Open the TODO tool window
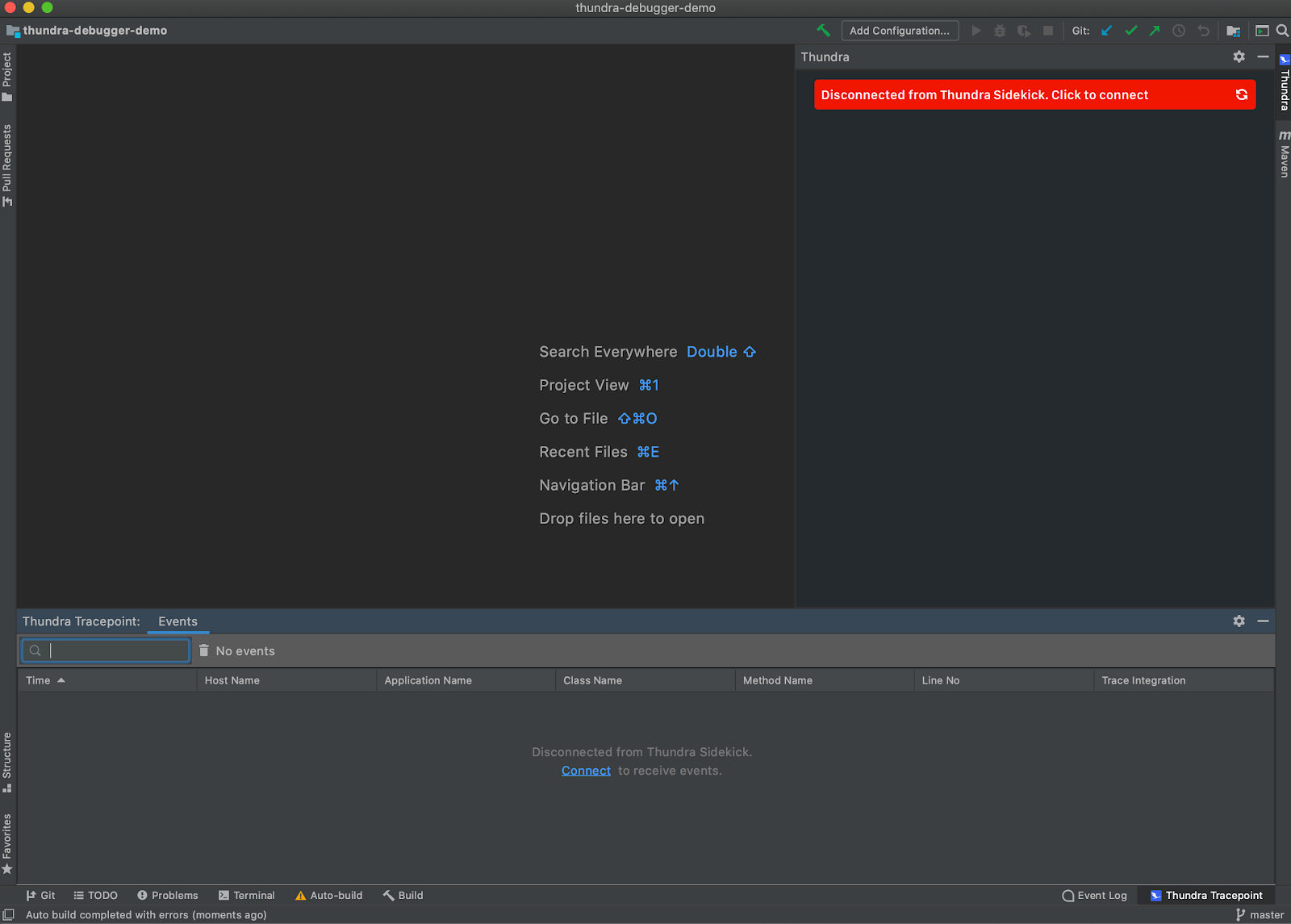The image size is (1291, 924). 95,895
